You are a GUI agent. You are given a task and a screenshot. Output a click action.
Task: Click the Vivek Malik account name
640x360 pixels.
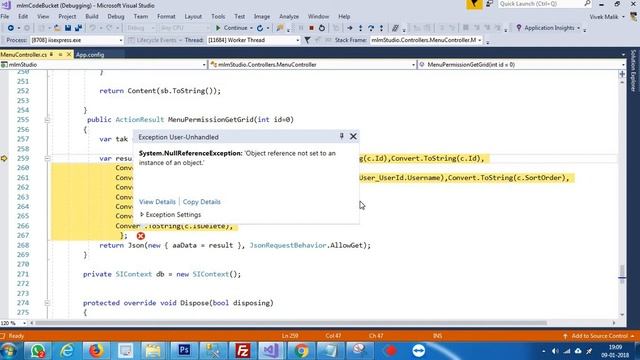pos(604,17)
